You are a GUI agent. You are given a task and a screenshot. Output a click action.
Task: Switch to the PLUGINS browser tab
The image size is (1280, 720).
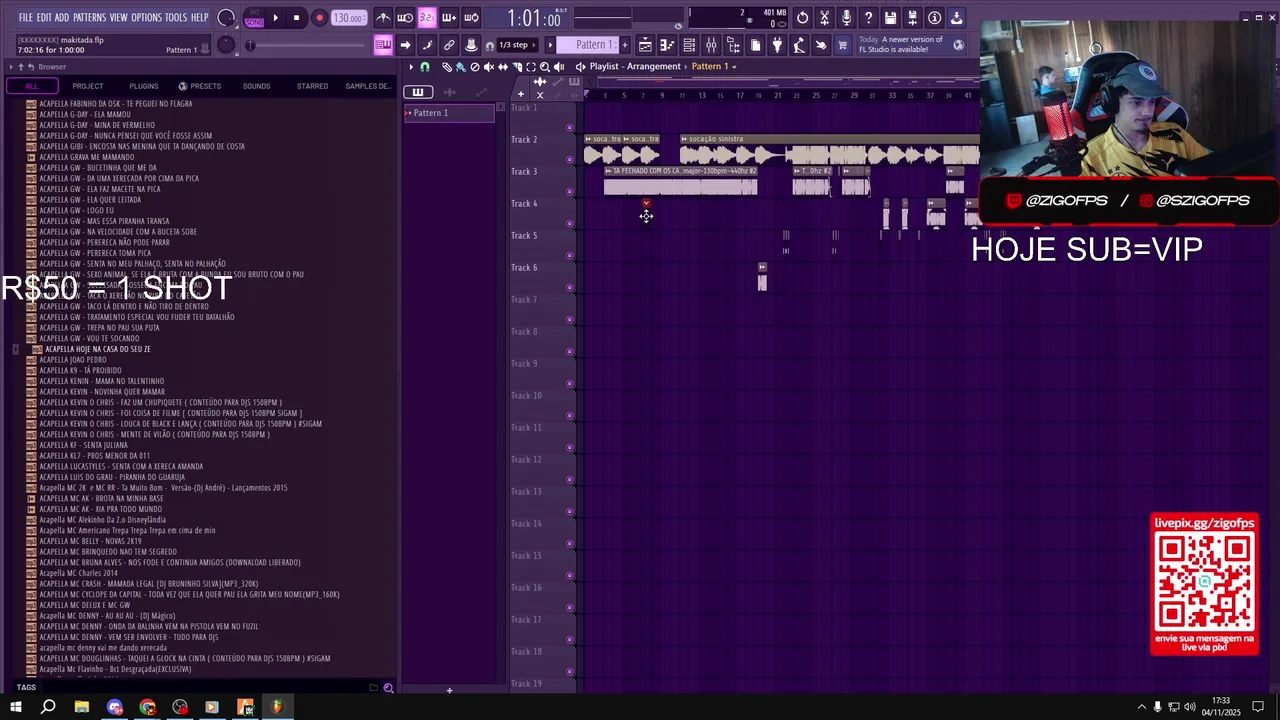tap(143, 86)
